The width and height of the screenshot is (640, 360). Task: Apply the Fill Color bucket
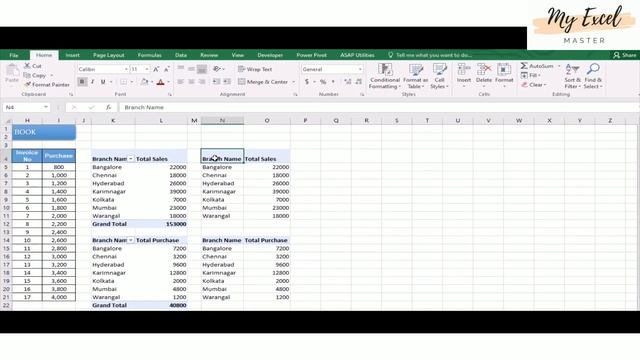(144, 82)
